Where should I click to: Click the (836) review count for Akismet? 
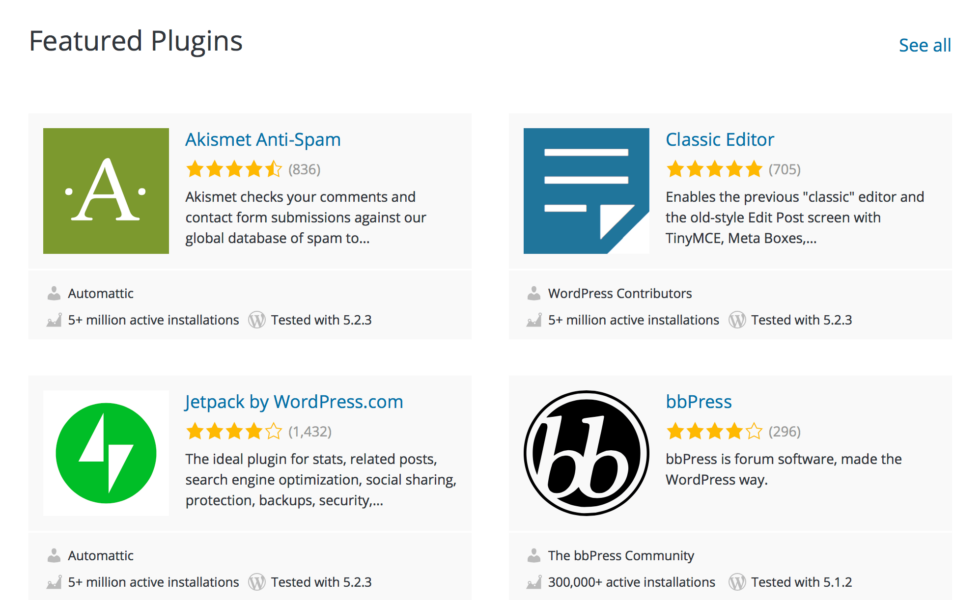coord(306,169)
